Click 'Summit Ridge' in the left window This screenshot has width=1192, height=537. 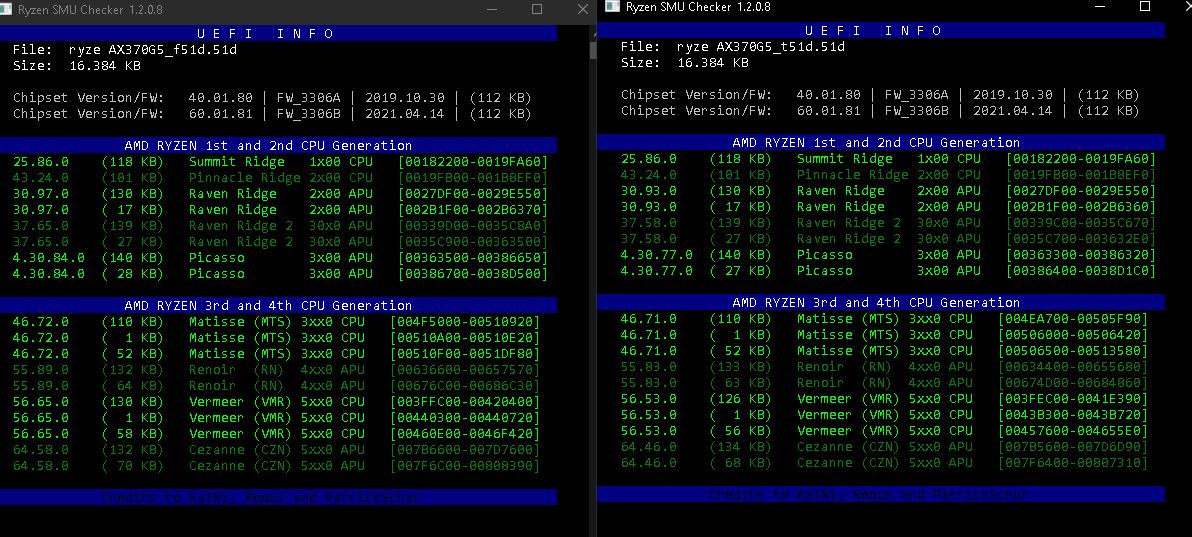(x=236, y=161)
